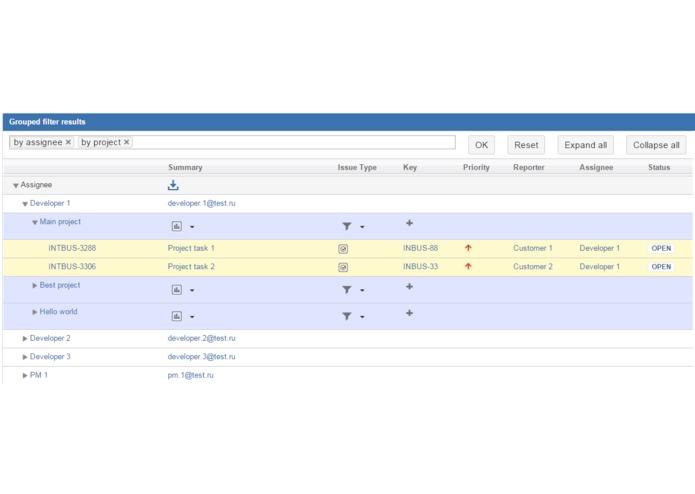Click the Reporter column header

click(x=529, y=167)
